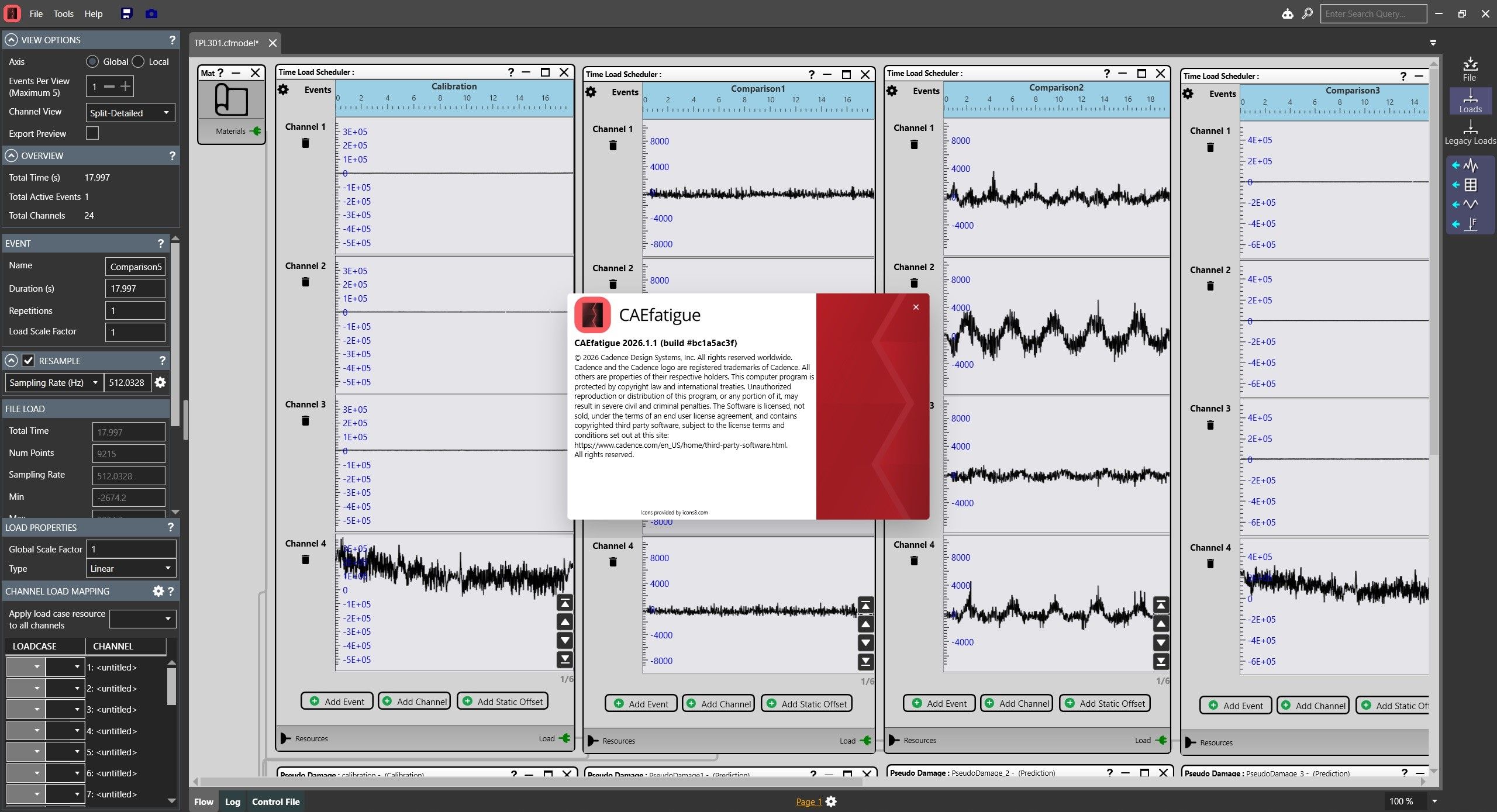Open the Sampling Rate (Hz) dropdown
This screenshot has width=1497, height=812.
pyautogui.click(x=54, y=383)
